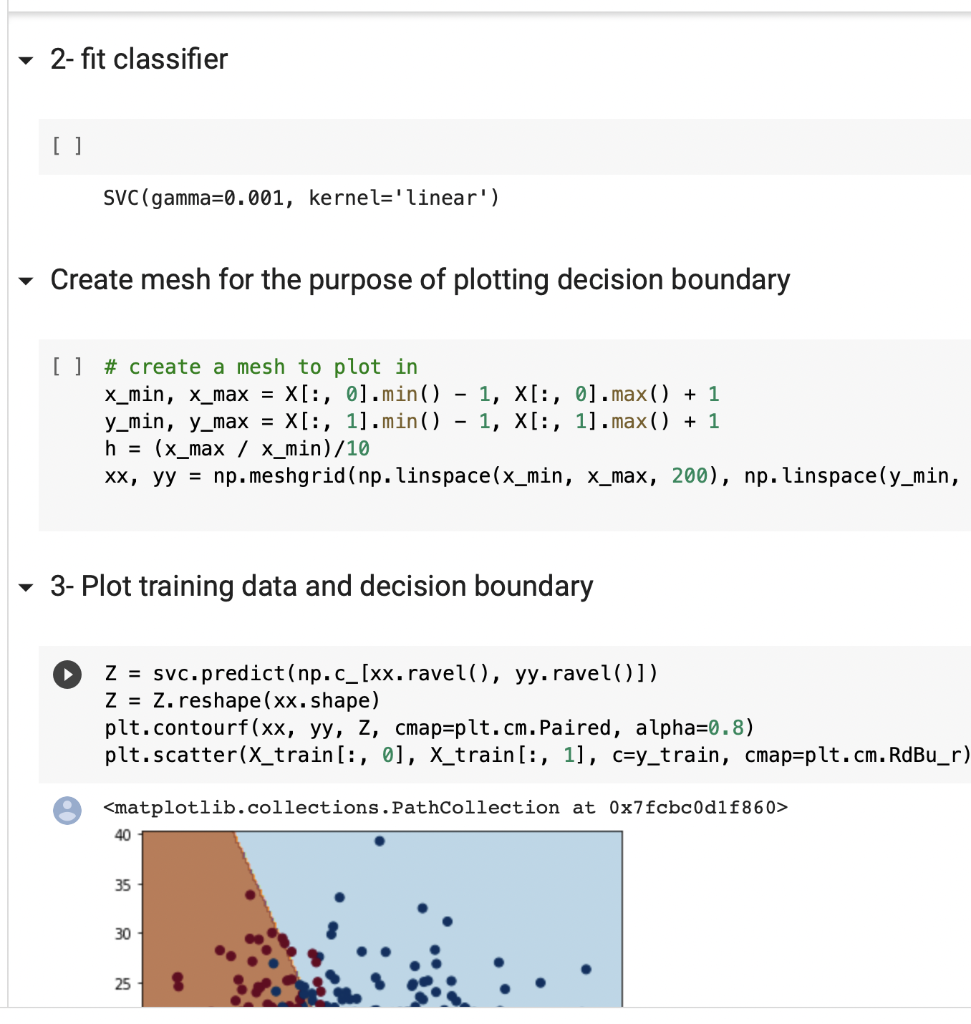Click the user avatar beside the output
971x1024 pixels.
tap(67, 810)
